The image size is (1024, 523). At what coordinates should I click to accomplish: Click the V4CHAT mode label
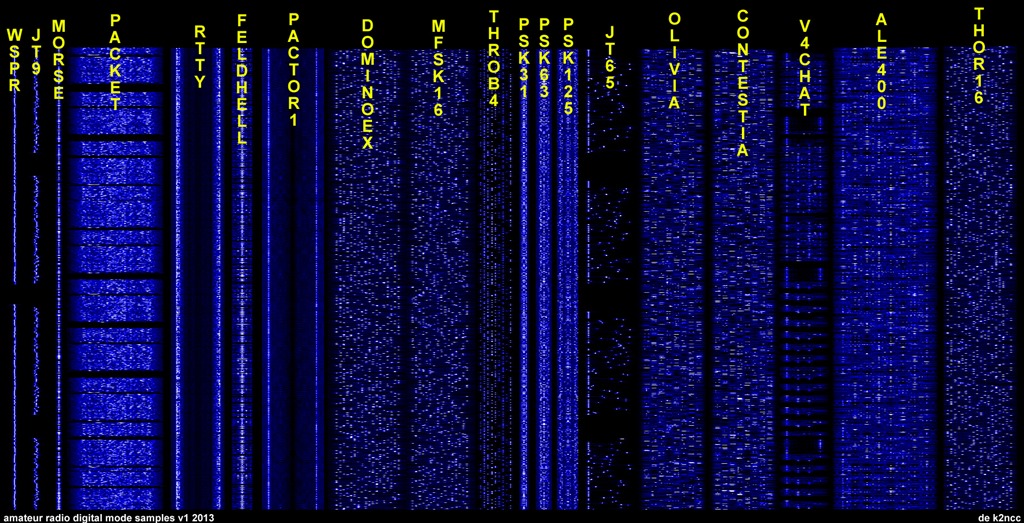(805, 68)
